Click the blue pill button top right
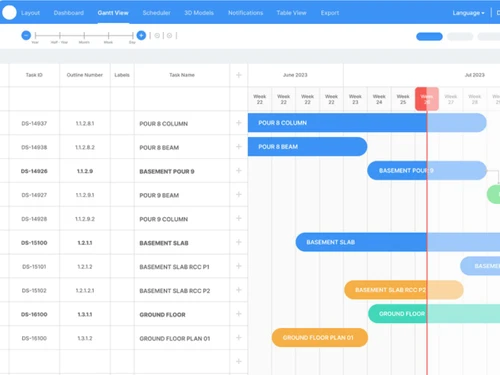Image resolution: width=500 pixels, height=375 pixels. 429,36
